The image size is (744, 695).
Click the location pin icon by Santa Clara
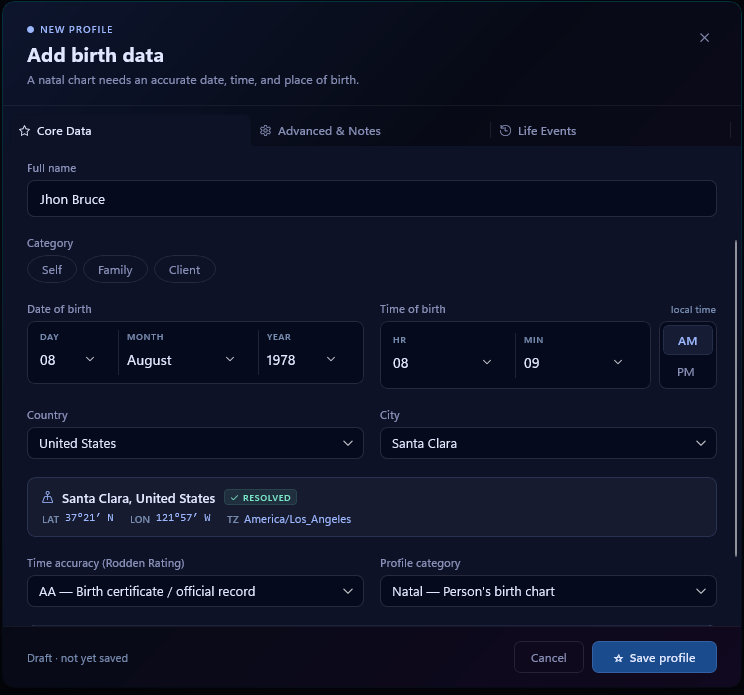(47, 497)
